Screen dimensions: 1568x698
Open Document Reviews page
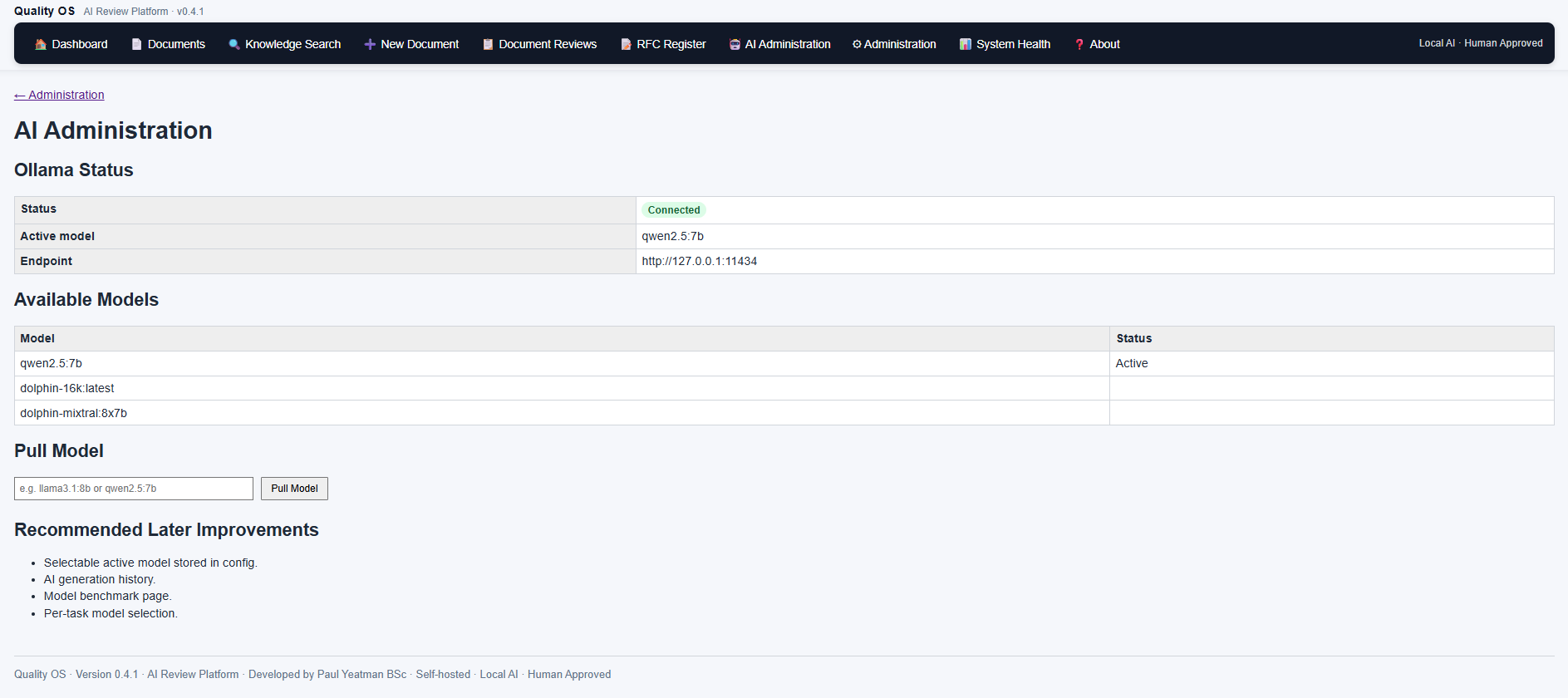coord(540,44)
